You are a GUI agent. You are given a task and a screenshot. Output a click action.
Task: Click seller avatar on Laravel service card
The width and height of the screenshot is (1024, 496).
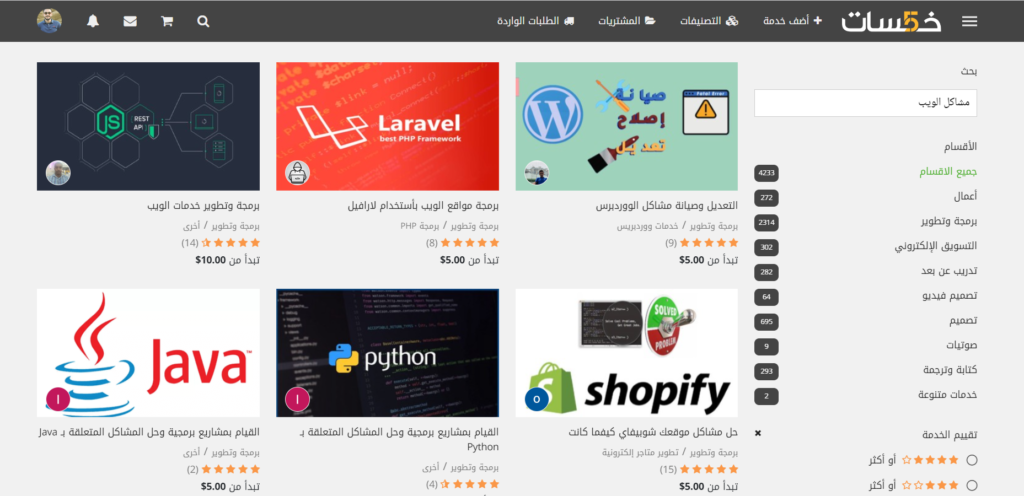tap(298, 173)
